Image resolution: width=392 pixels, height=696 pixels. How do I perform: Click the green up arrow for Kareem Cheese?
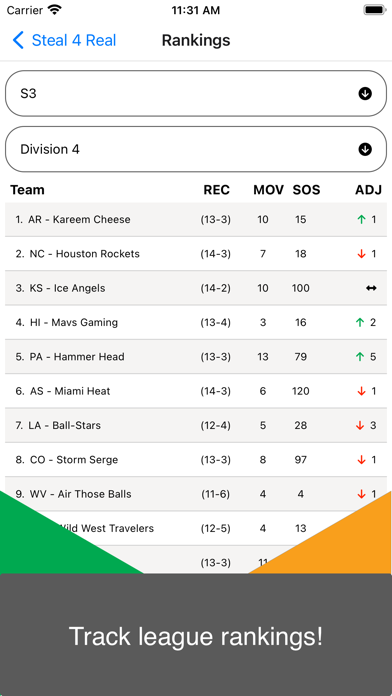pyautogui.click(x=361, y=219)
